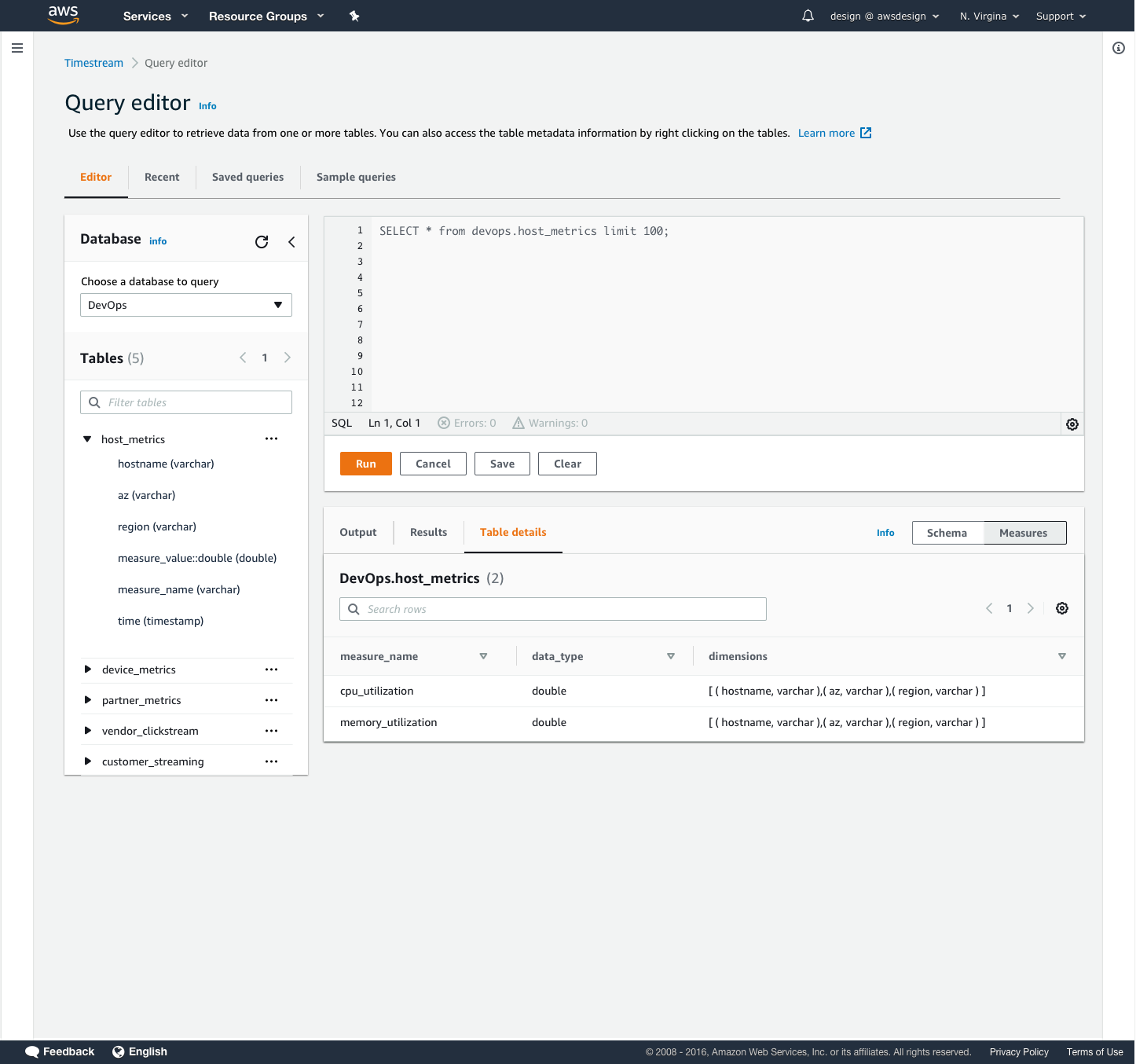Screen dimensions: 1136x1064
Task: Open the Output tab
Action: pos(358,532)
